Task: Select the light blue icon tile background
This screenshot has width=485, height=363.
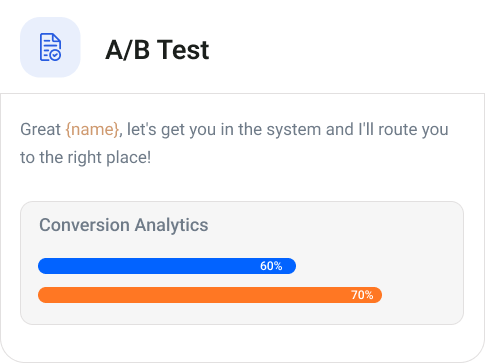Action: pos(50,47)
